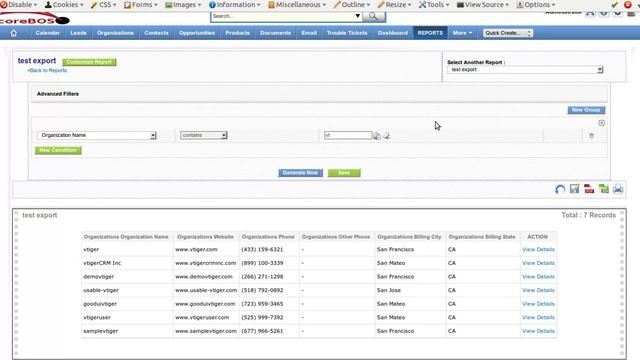Open the Organization Name field dropdown
The image size is (640, 360).
[x=97, y=135]
